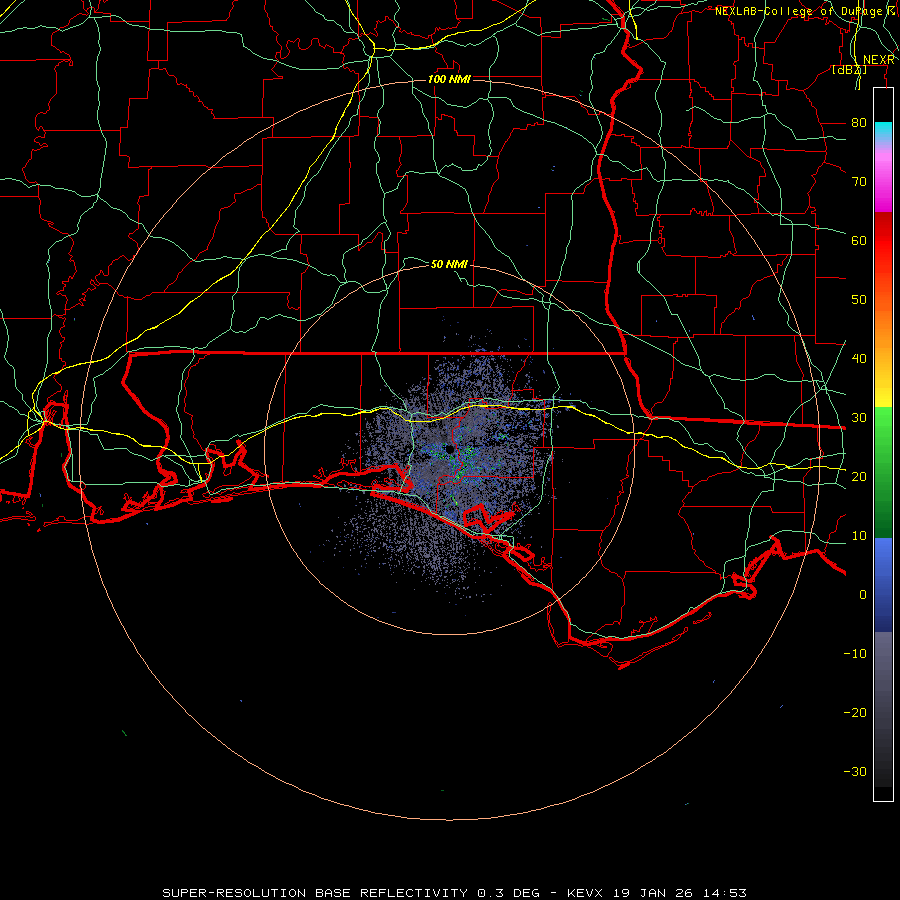Click the magenta segment of the color bar
This screenshot has height=900, width=900.
[883, 189]
